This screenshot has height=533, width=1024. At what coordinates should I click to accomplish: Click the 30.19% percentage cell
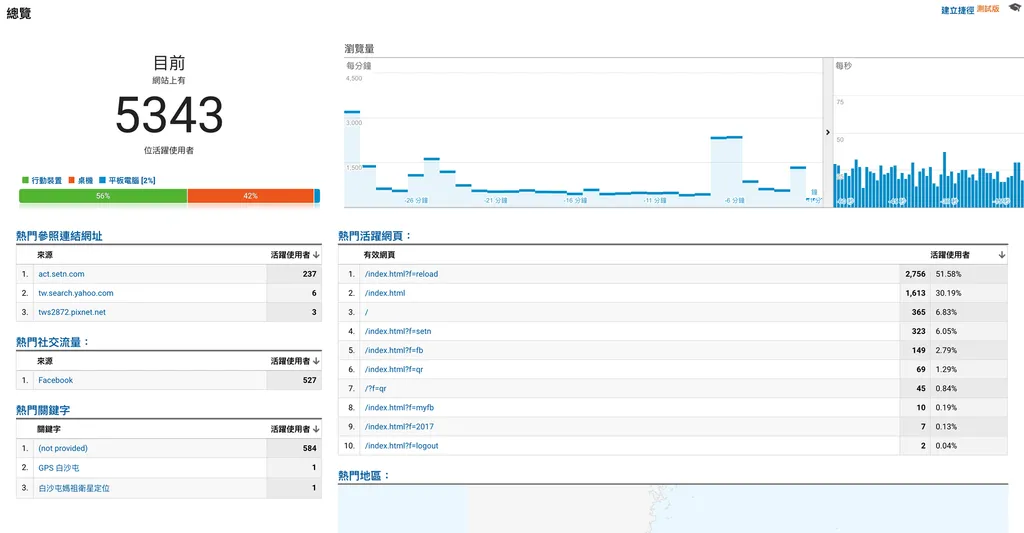click(x=948, y=293)
